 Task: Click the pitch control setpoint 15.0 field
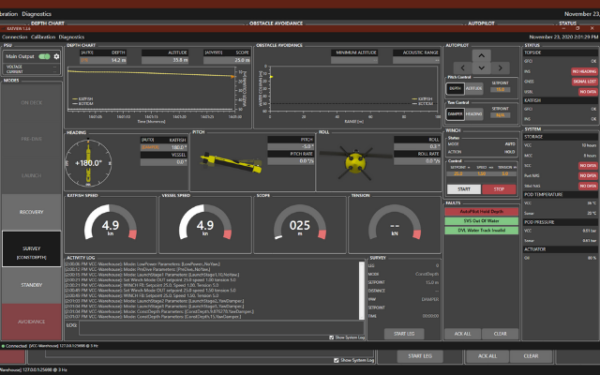click(500, 90)
